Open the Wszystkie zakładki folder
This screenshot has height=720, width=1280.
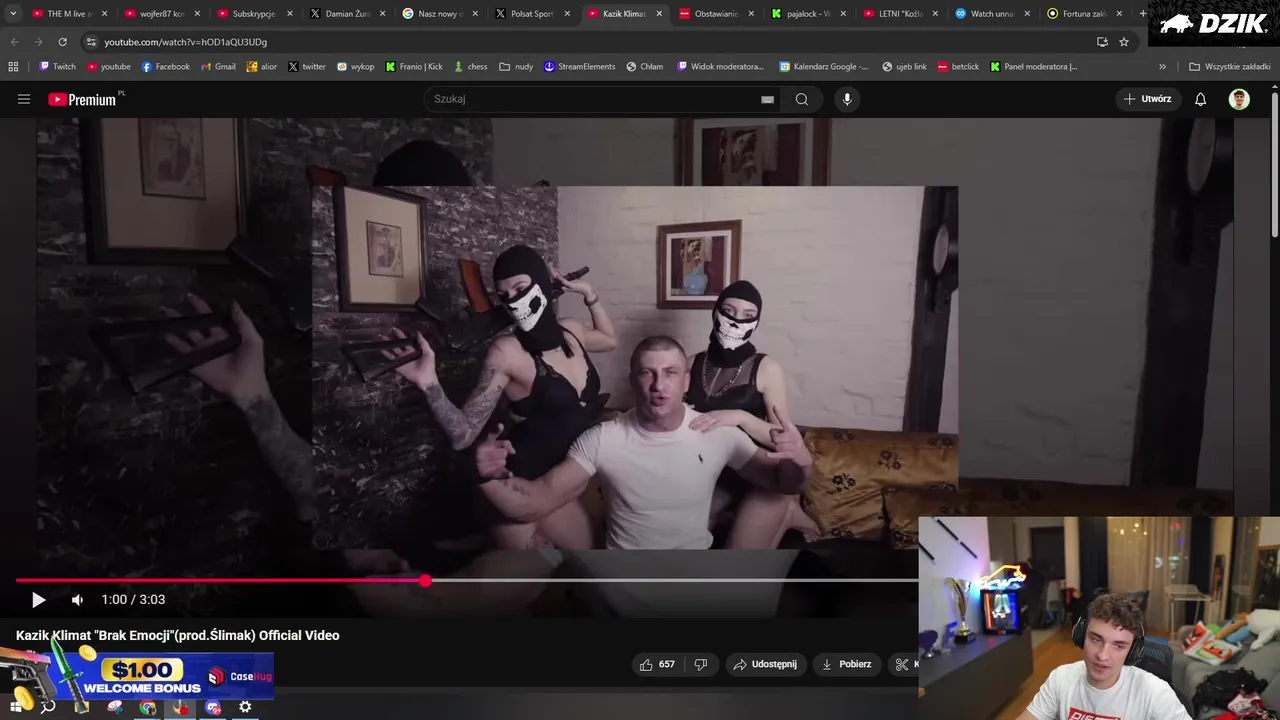(x=1229, y=67)
